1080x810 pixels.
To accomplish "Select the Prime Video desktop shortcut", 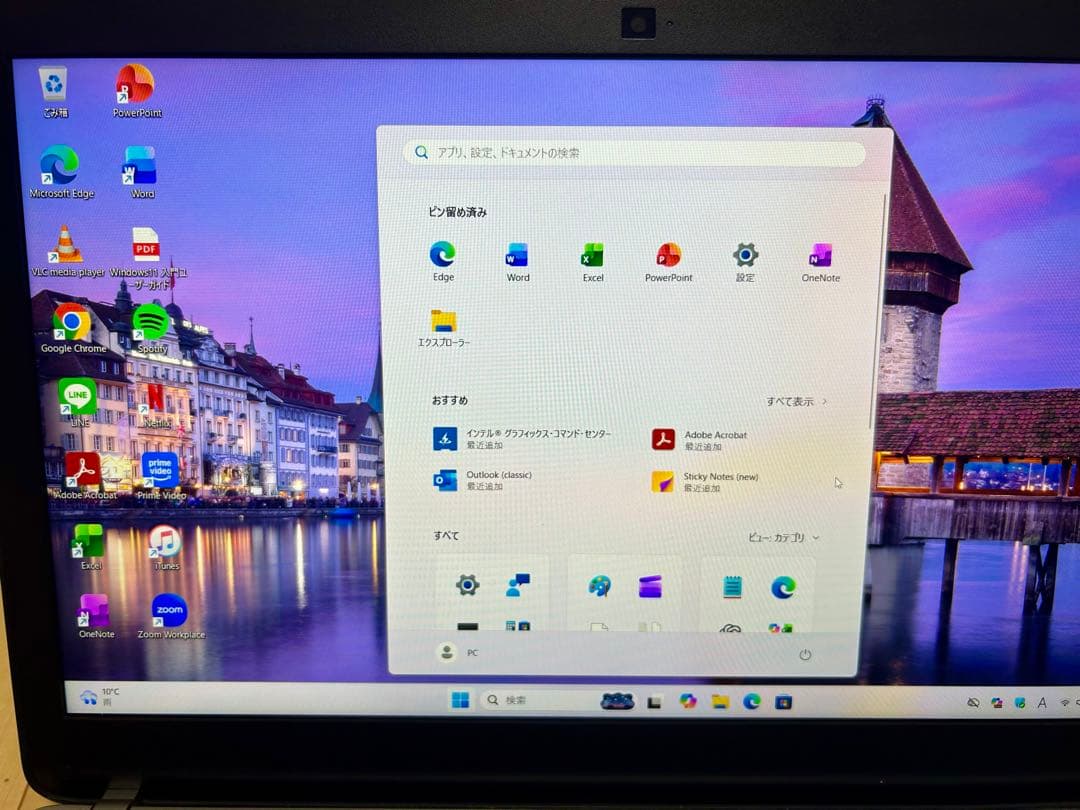I will click(x=160, y=476).
